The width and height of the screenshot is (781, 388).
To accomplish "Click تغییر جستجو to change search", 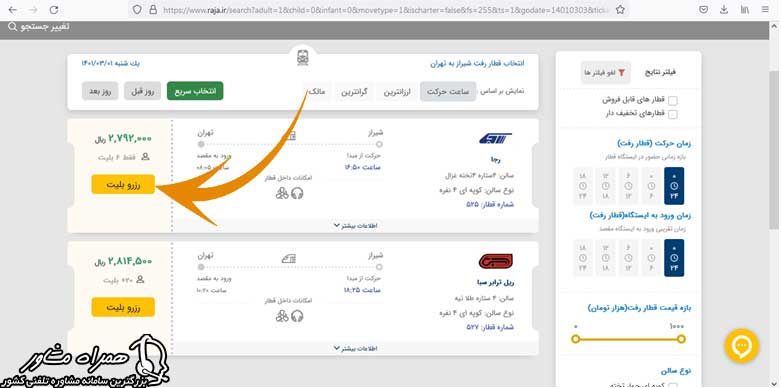I will (46, 27).
